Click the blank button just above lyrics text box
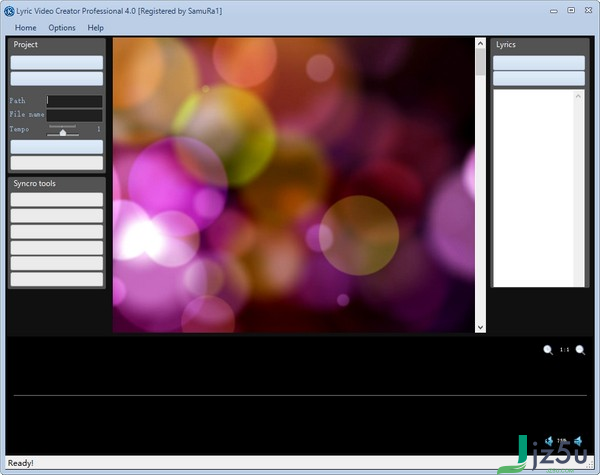 coord(539,78)
